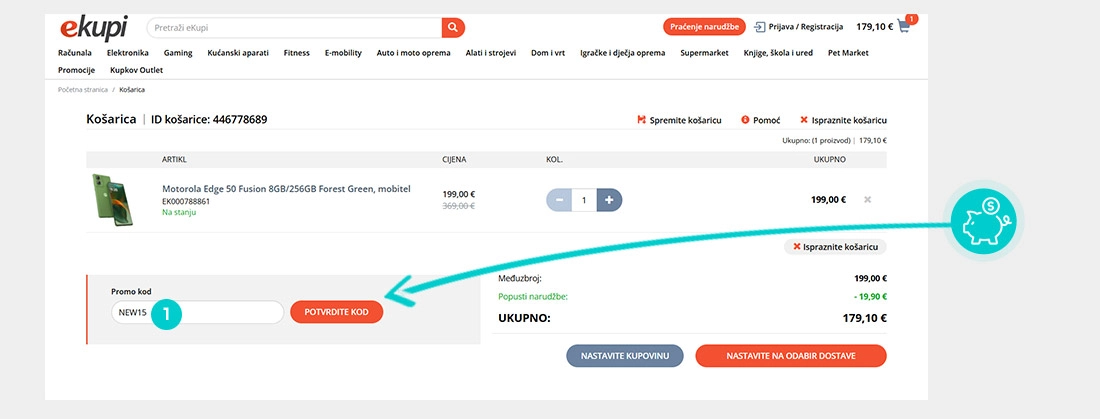The width and height of the screenshot is (1100, 419).
Task: Select the Kupkov Outlet menu item
Action: [136, 70]
